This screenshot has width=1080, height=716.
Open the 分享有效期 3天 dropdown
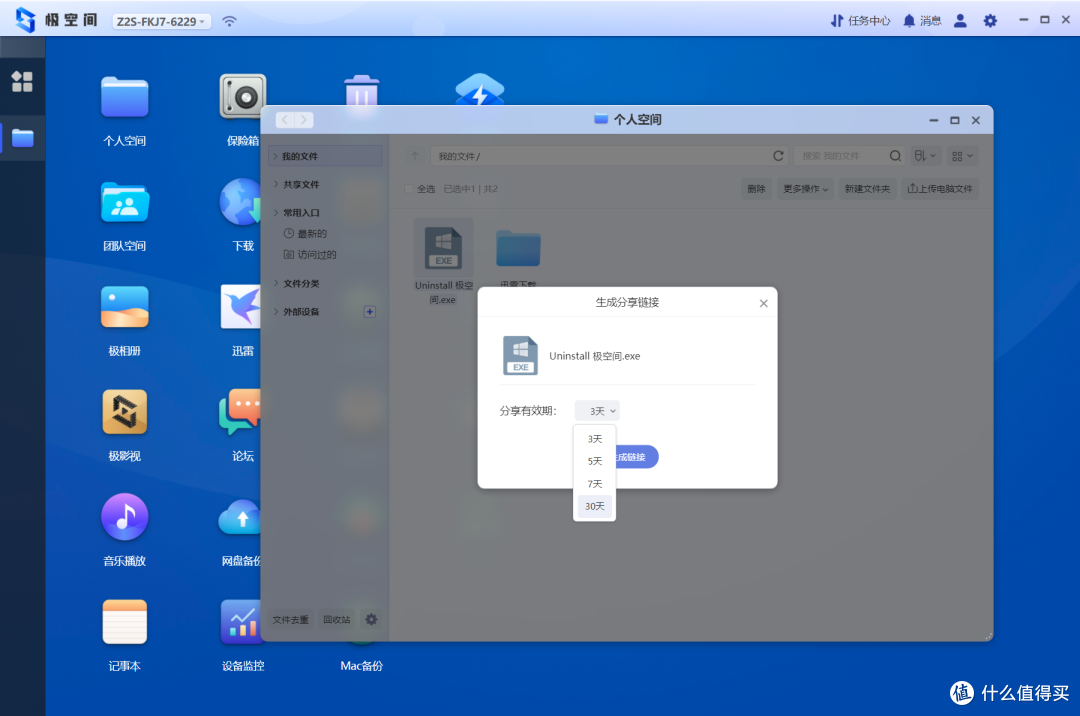point(597,411)
